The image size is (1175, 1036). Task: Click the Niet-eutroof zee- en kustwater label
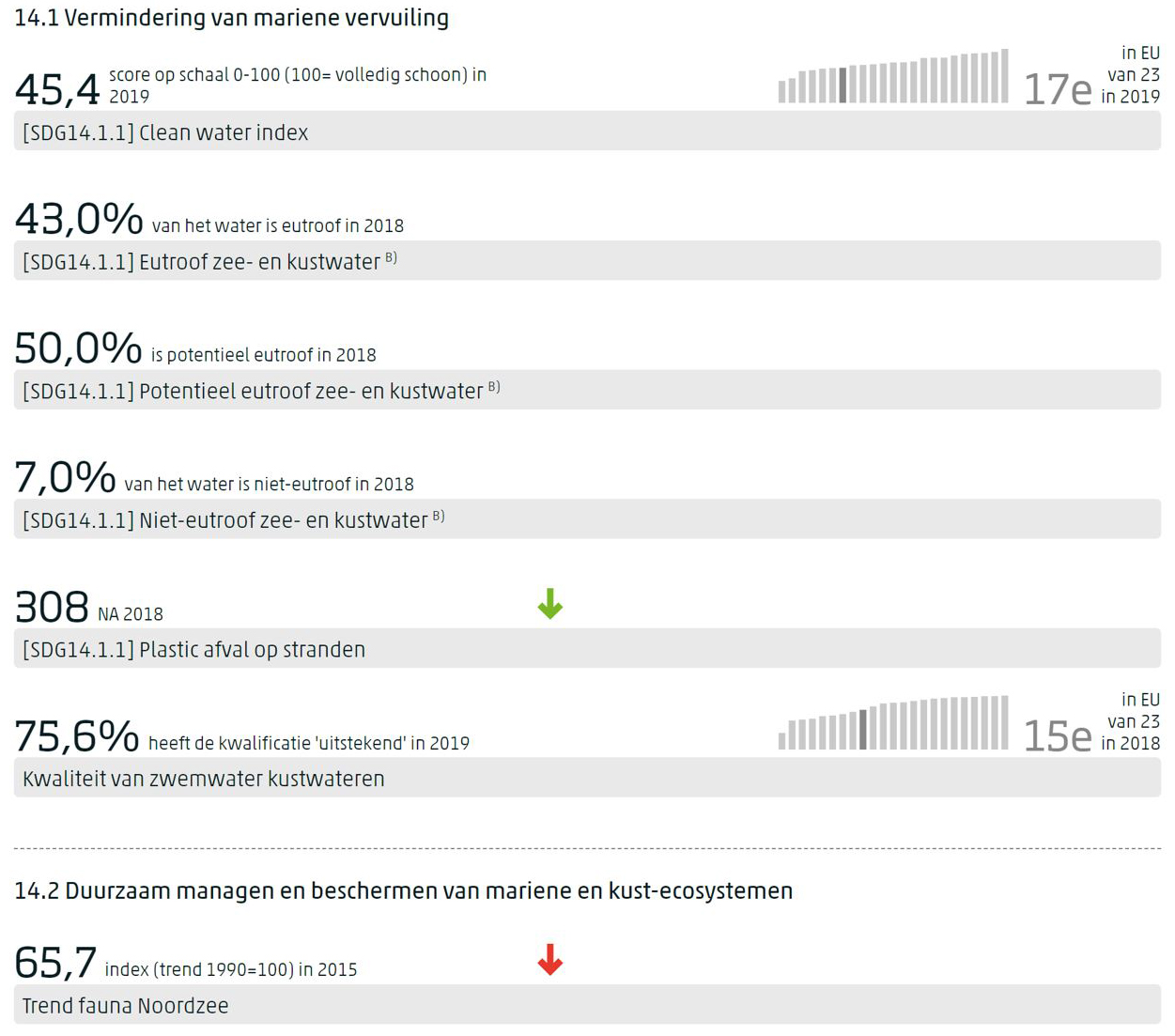pyautogui.click(x=225, y=519)
